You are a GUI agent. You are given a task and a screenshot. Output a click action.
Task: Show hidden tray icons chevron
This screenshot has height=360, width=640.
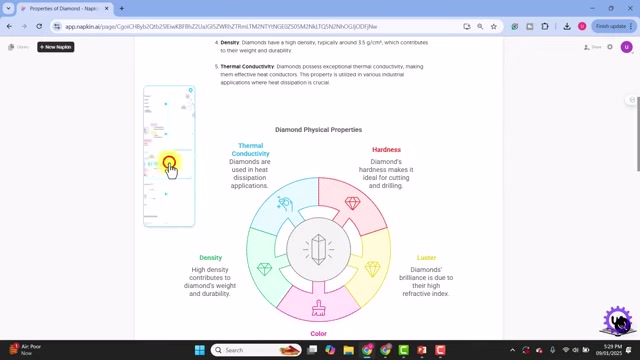click(x=512, y=350)
